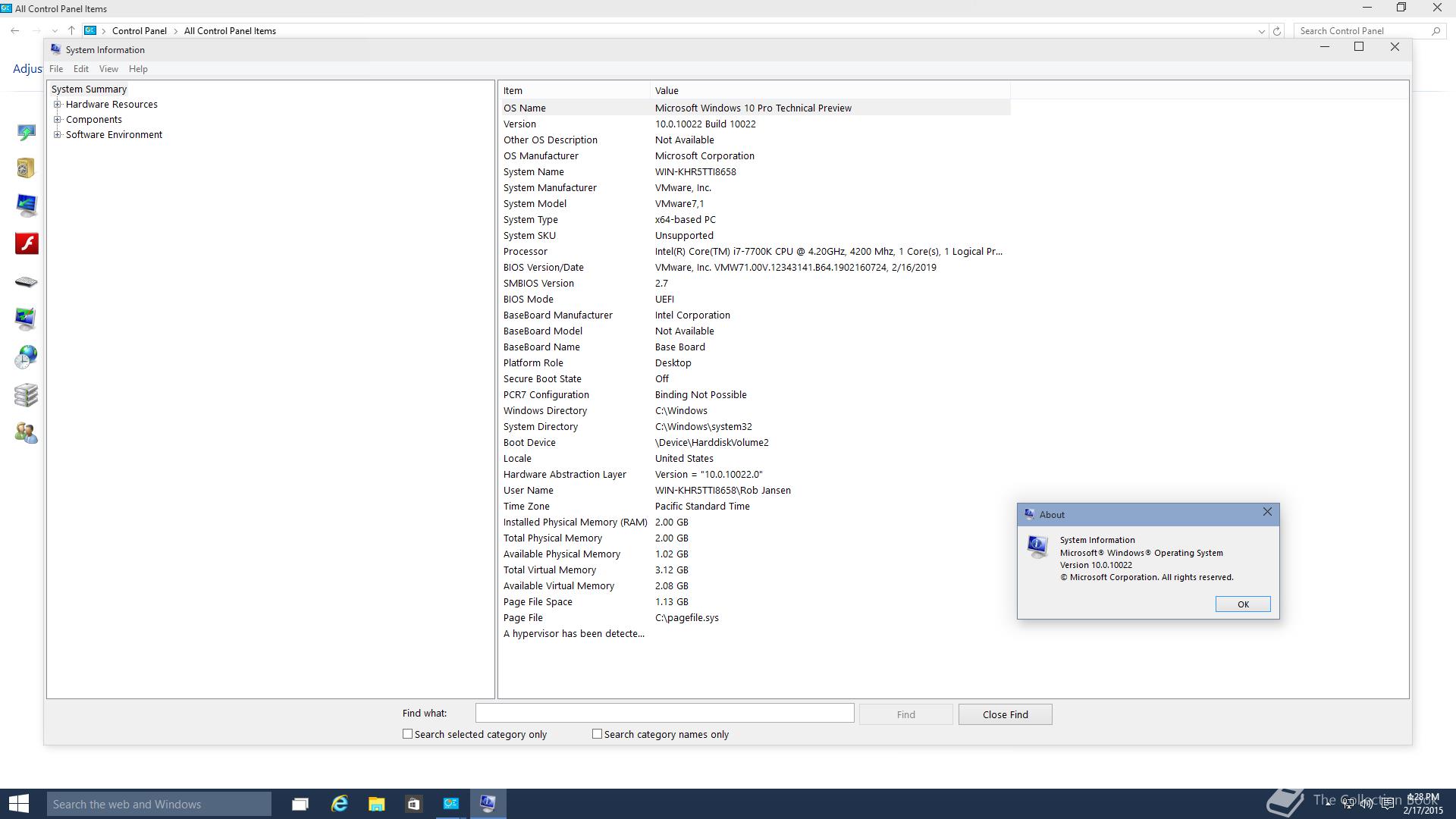Open recent locations dropdown arrow
1456x819 pixels.
[x=55, y=31]
